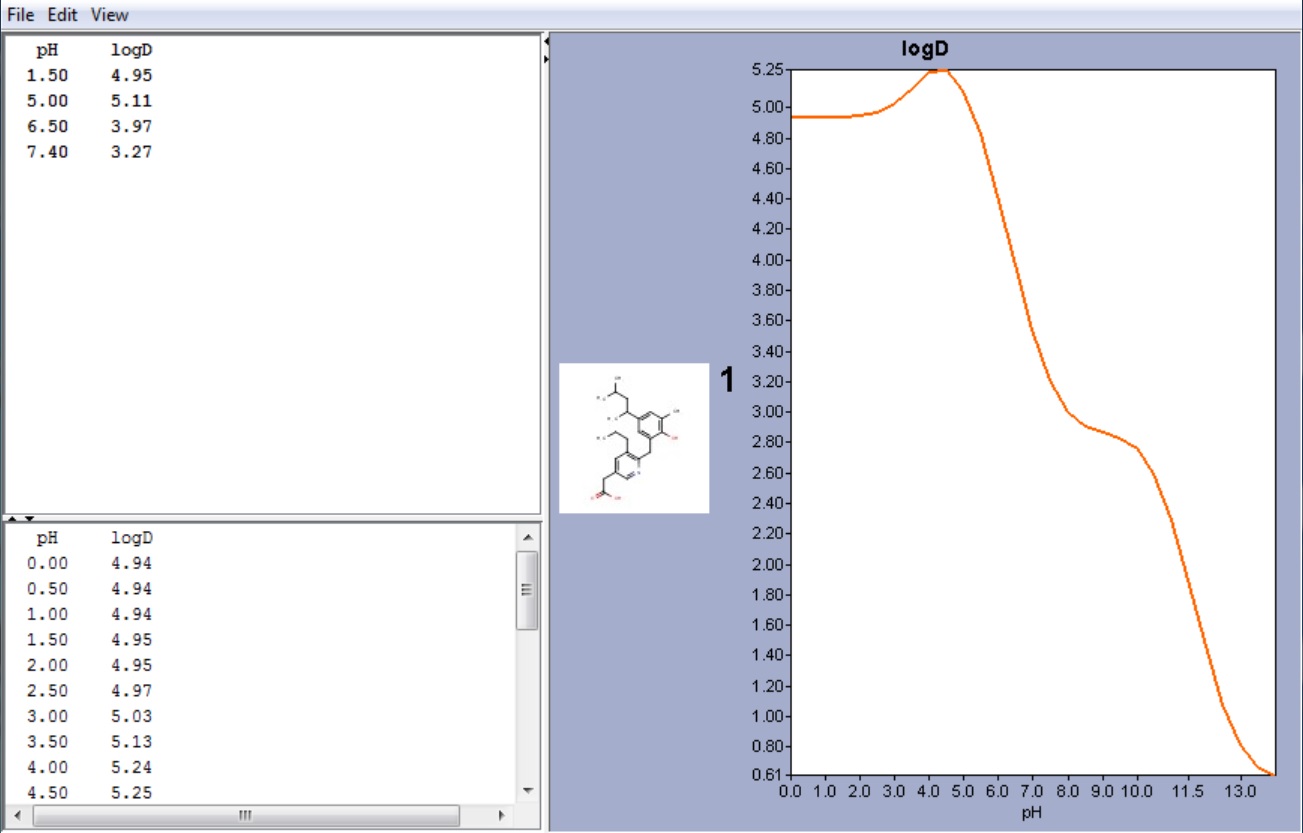Click the lower table's scroll up arrow
The width and height of the screenshot is (1303, 833).
click(527, 538)
